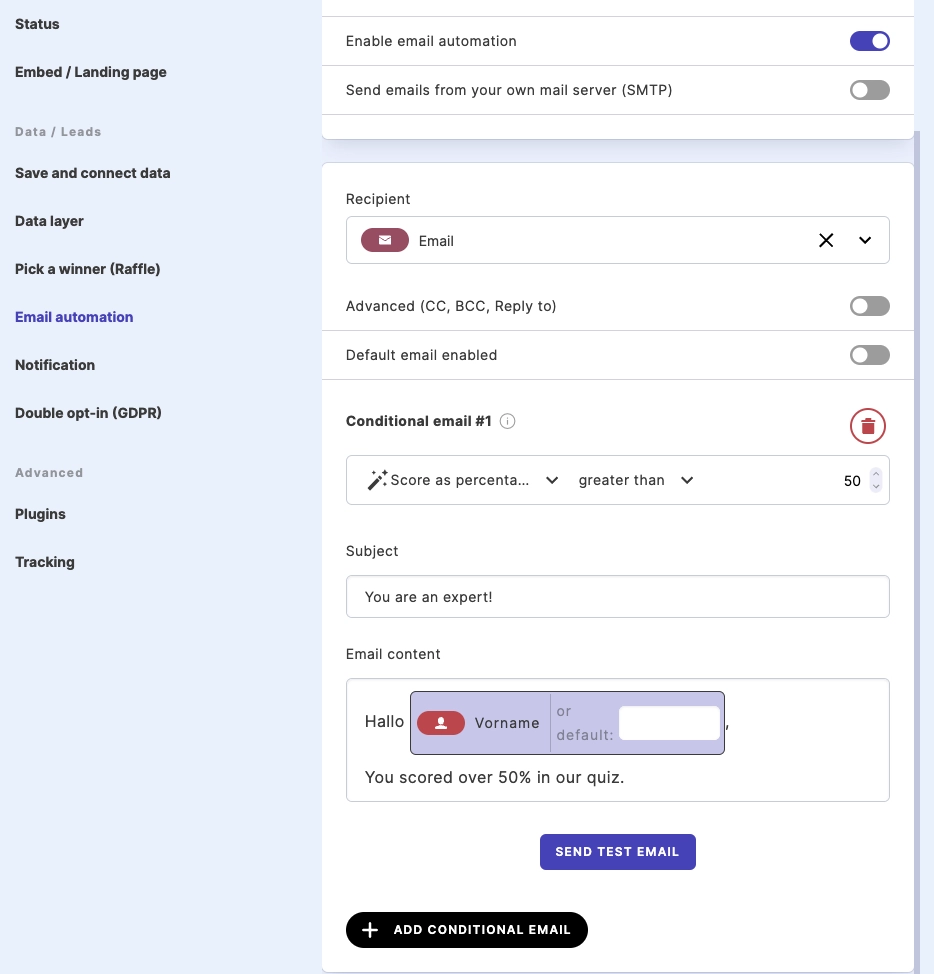Expand the greater than condition dropdown

(687, 480)
